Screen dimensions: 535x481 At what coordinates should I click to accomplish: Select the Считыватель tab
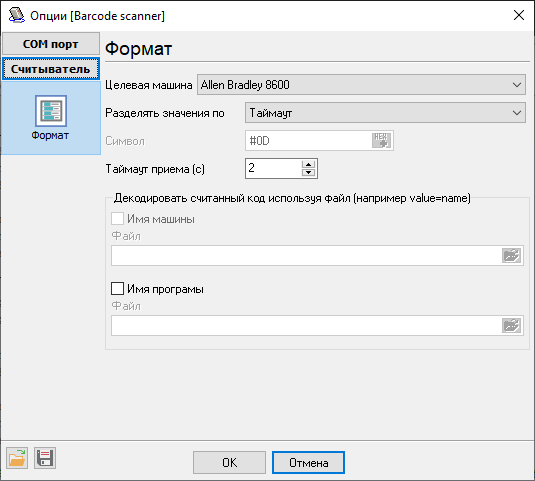(x=51, y=69)
